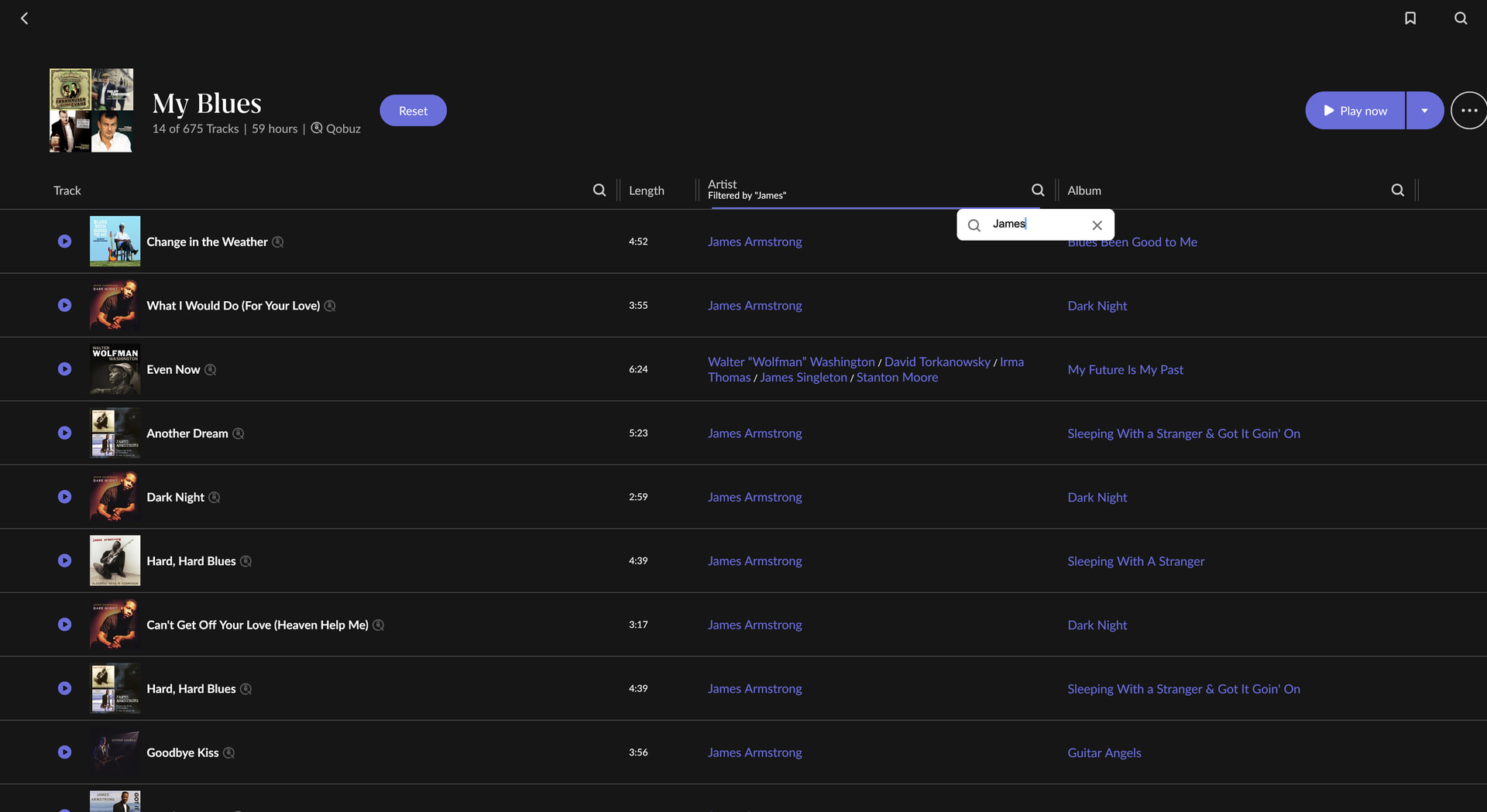Open the three-dot more options menu

tap(1468, 111)
